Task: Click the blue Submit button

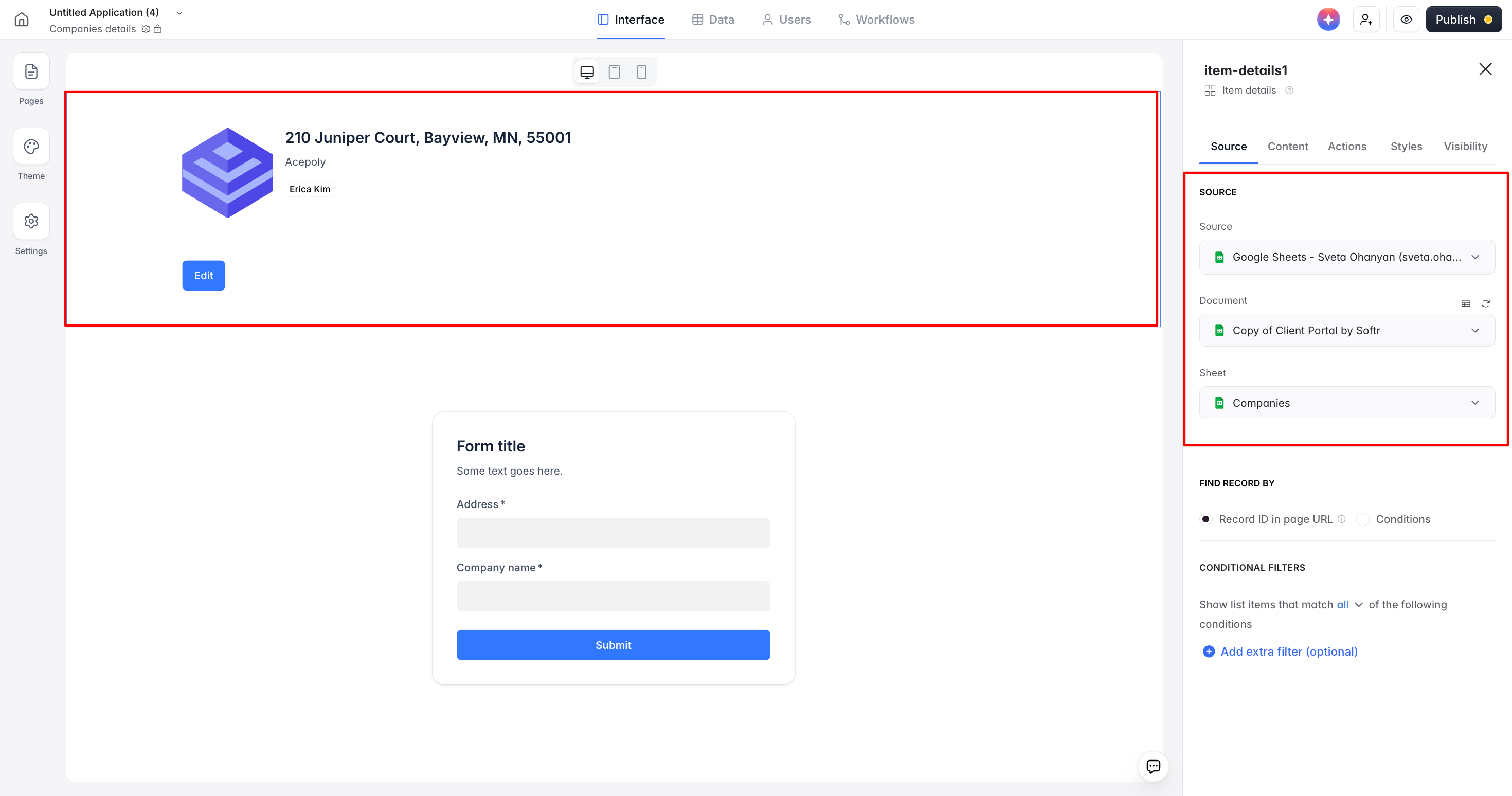Action: [613, 645]
